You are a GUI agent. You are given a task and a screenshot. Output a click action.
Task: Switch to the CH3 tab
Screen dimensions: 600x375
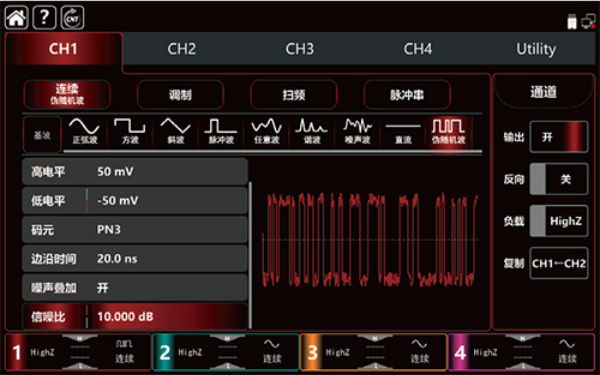tap(300, 49)
